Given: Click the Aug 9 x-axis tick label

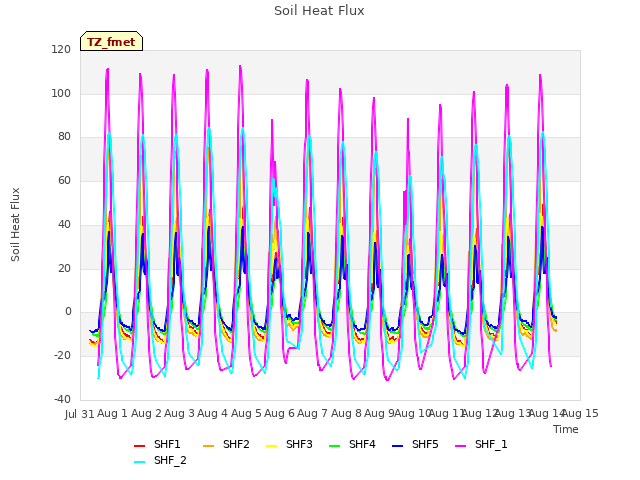Looking at the screenshot, I should 379,413.
